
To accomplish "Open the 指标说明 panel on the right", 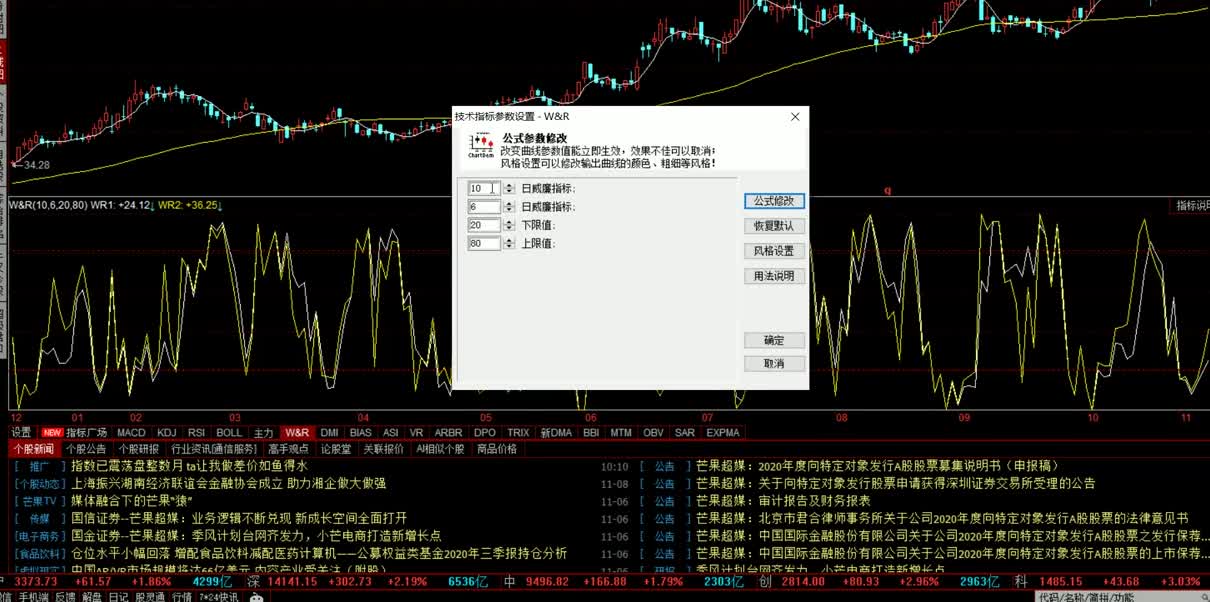I will point(1190,205).
